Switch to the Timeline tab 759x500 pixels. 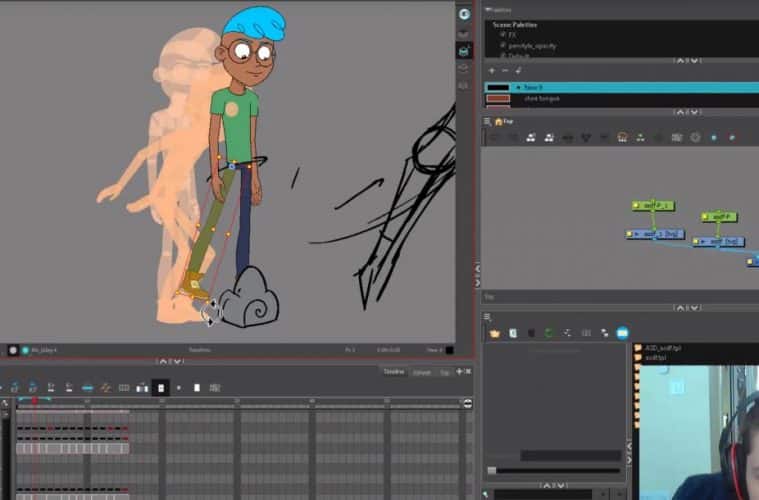coord(395,372)
